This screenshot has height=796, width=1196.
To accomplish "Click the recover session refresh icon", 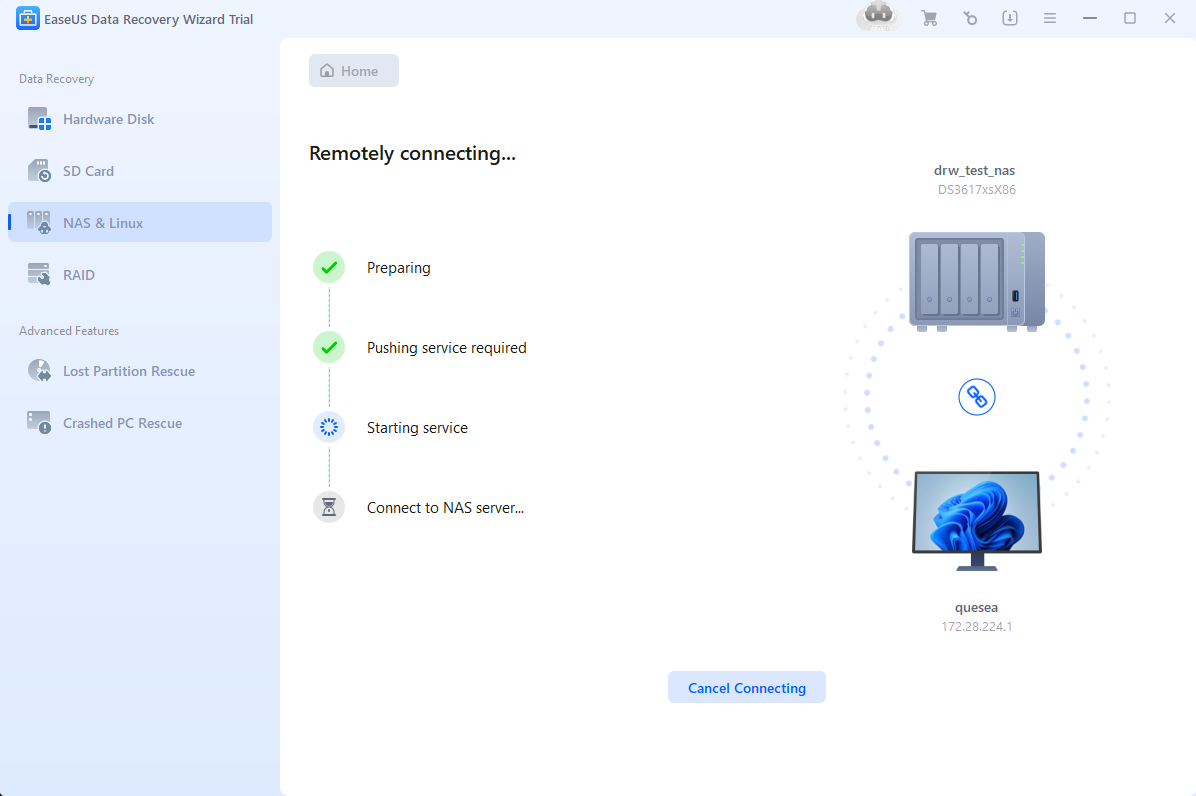I will [x=969, y=18].
